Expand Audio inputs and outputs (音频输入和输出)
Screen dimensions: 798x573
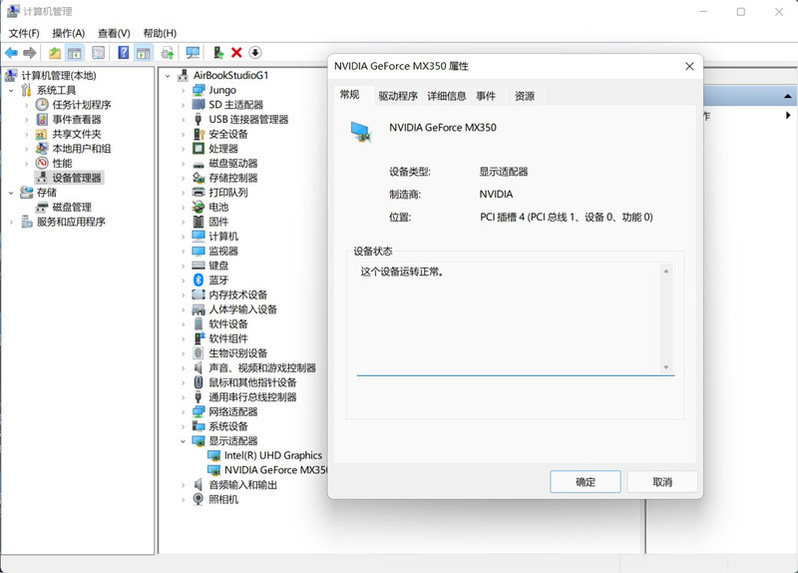[183, 485]
